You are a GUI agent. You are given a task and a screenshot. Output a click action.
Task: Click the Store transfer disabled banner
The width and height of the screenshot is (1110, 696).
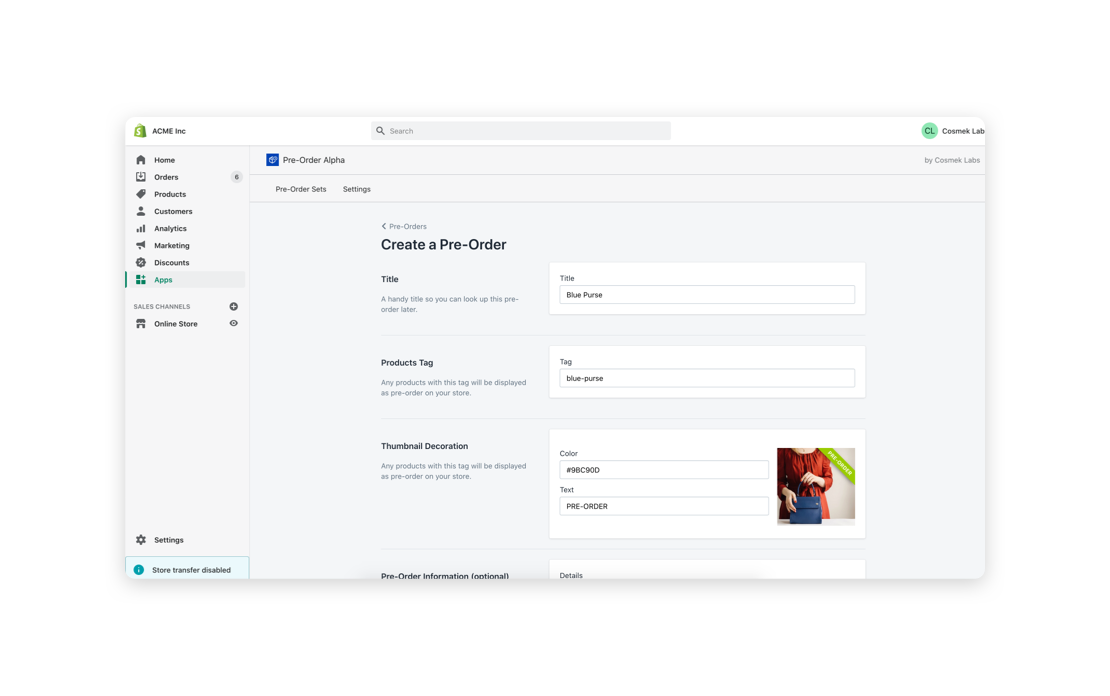point(187,569)
